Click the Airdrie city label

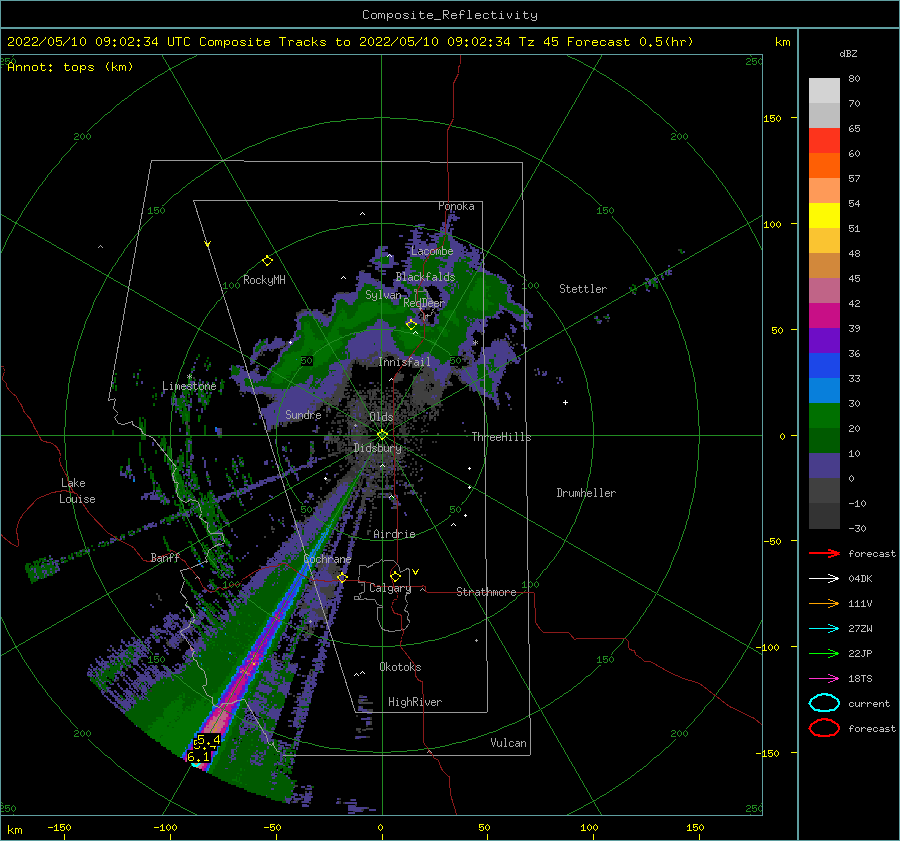394,534
